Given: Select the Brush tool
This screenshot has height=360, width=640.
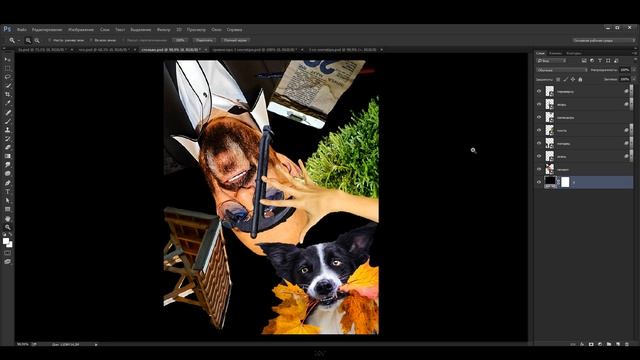Looking at the screenshot, I should pos(7,121).
